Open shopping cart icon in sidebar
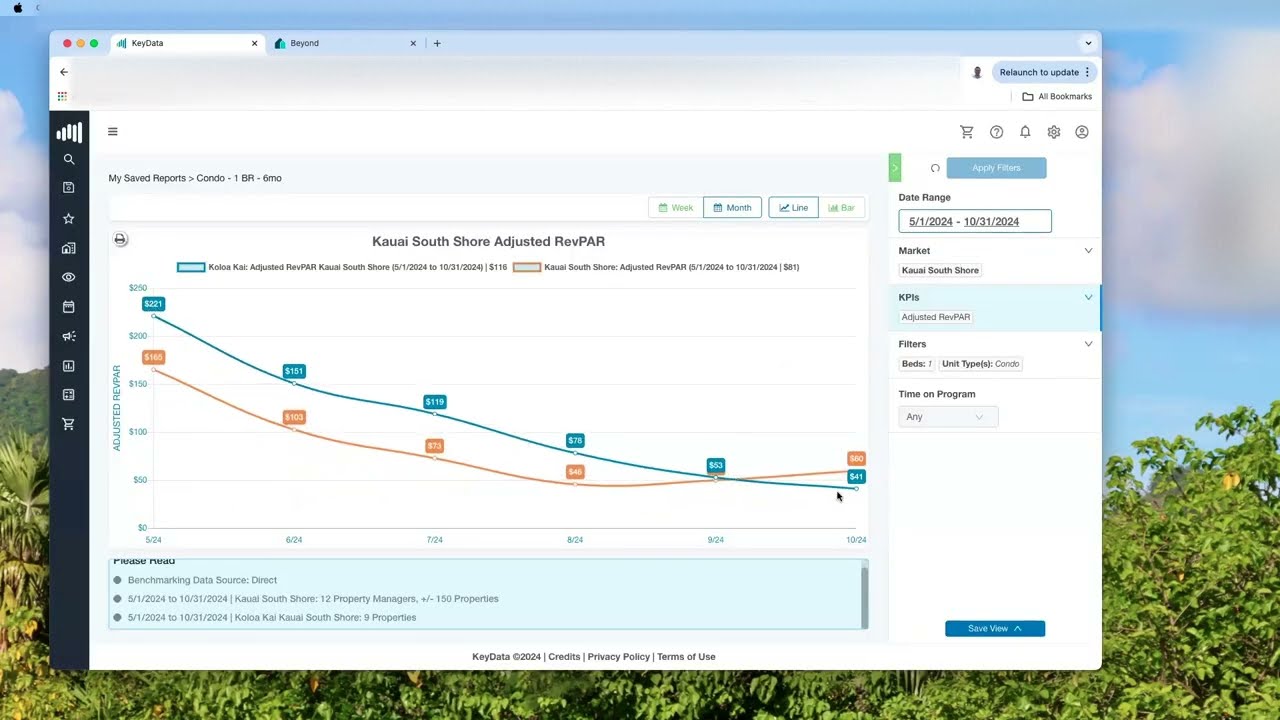This screenshot has width=1280, height=720. click(69, 424)
